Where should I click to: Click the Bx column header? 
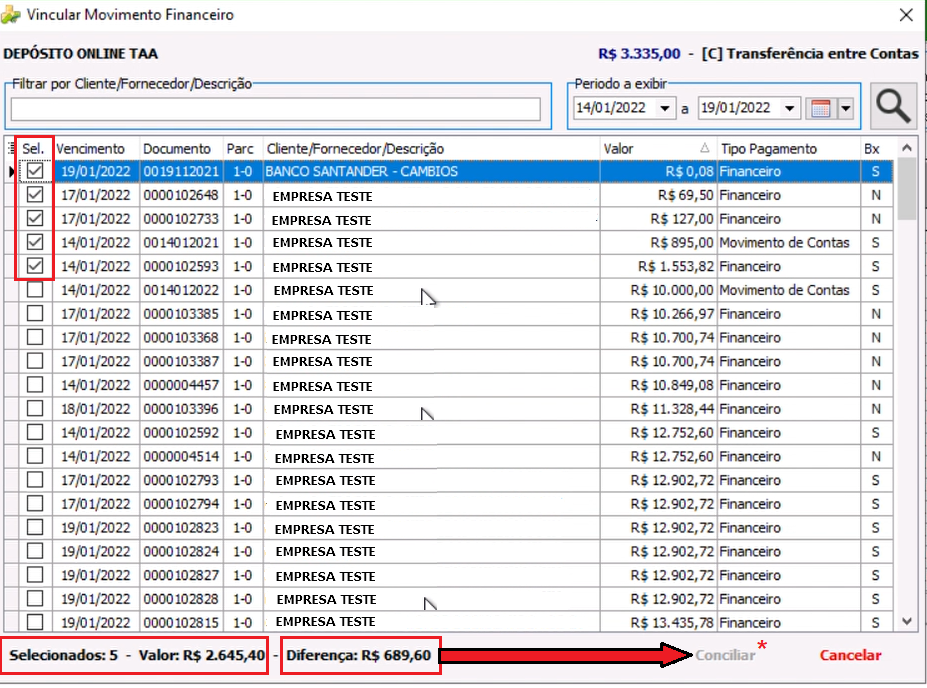coord(876,148)
